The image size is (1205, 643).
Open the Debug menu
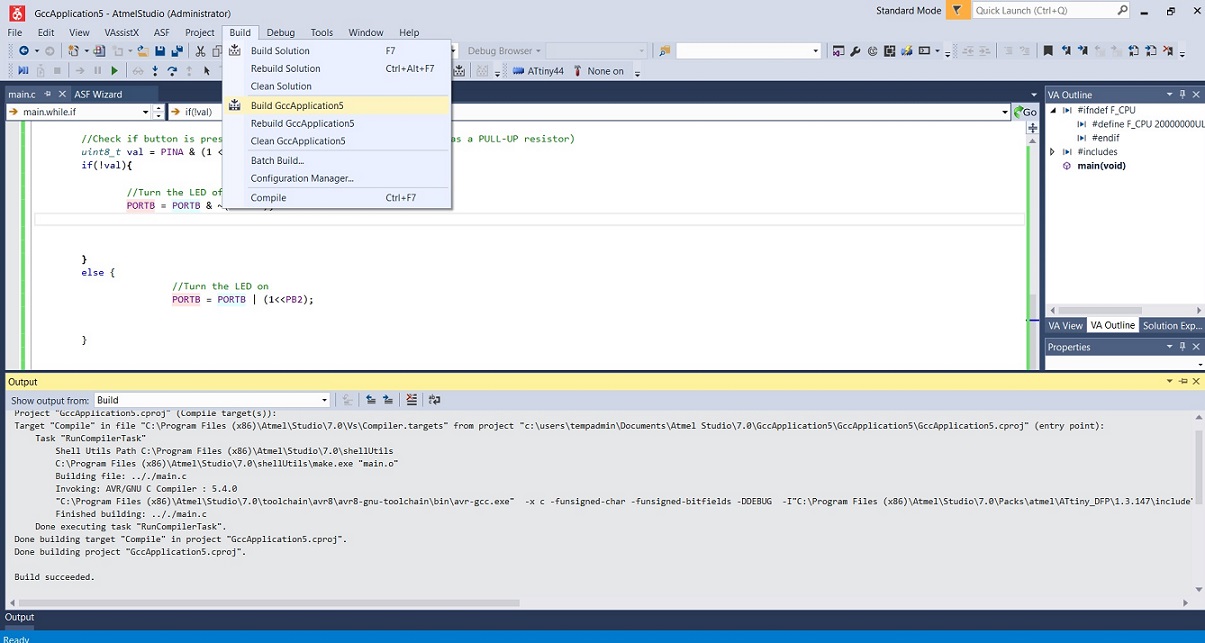point(280,31)
